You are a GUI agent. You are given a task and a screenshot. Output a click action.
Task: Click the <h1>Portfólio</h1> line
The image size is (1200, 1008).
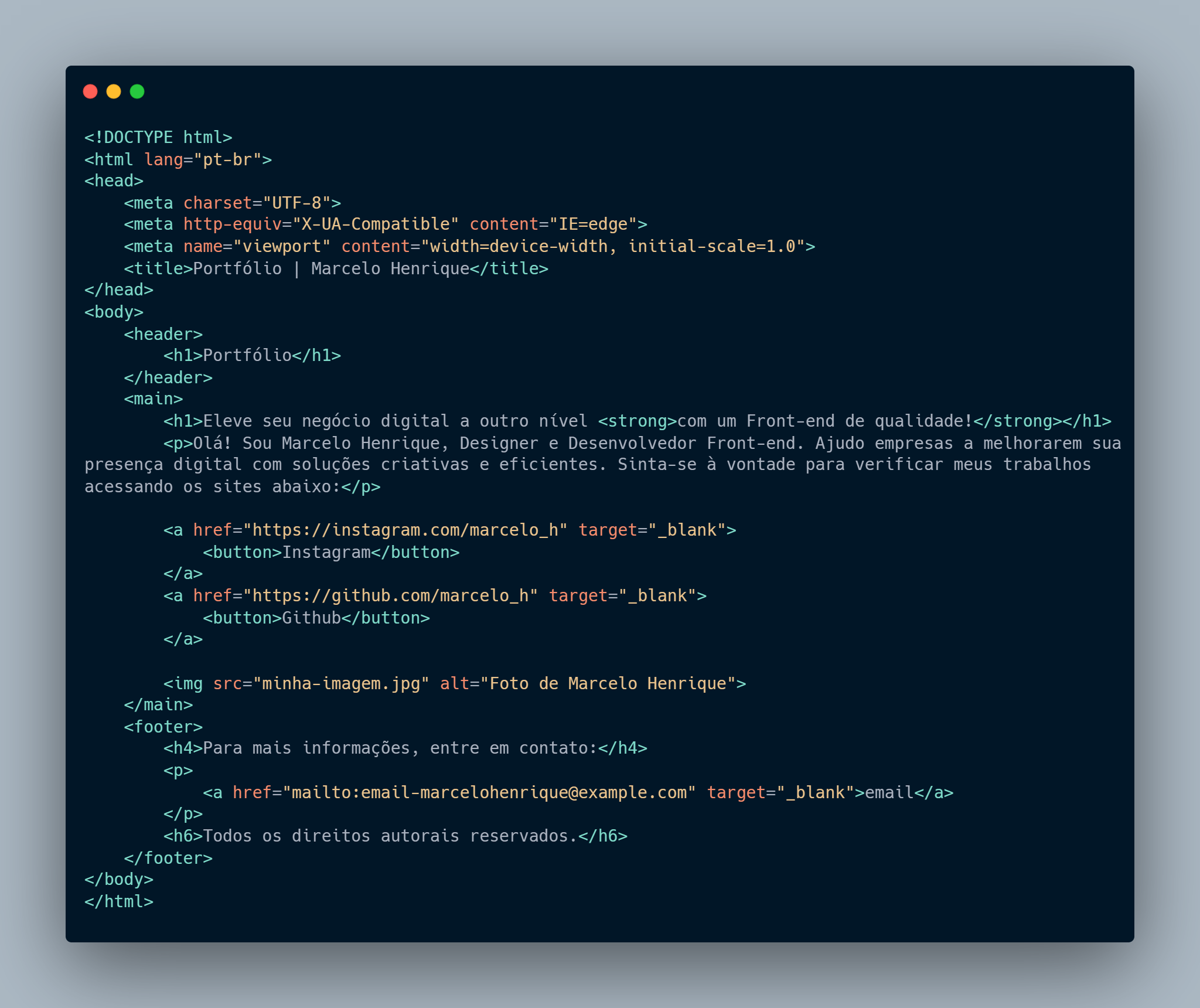pos(253,355)
